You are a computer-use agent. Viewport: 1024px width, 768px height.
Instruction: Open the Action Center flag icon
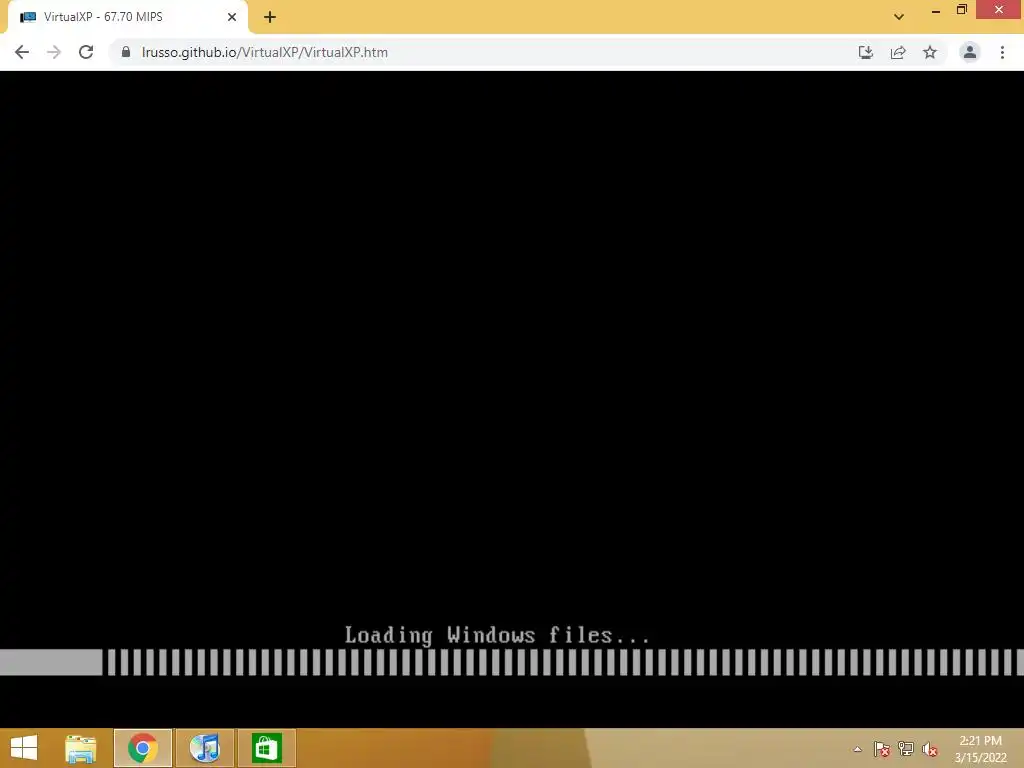pyautogui.click(x=882, y=749)
